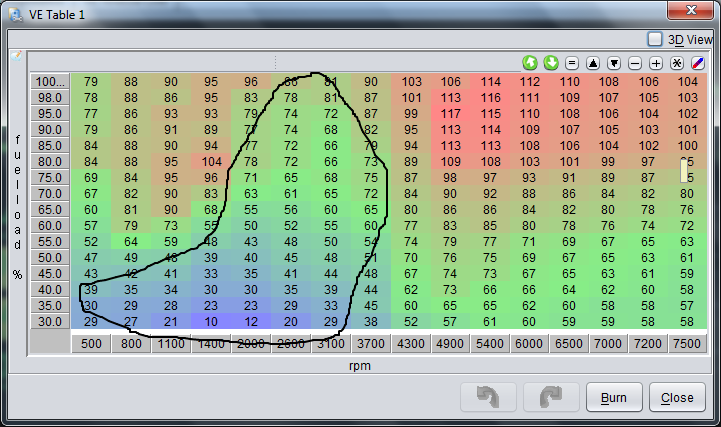
Task: Select the 7500 rpm column header
Action: (687, 343)
